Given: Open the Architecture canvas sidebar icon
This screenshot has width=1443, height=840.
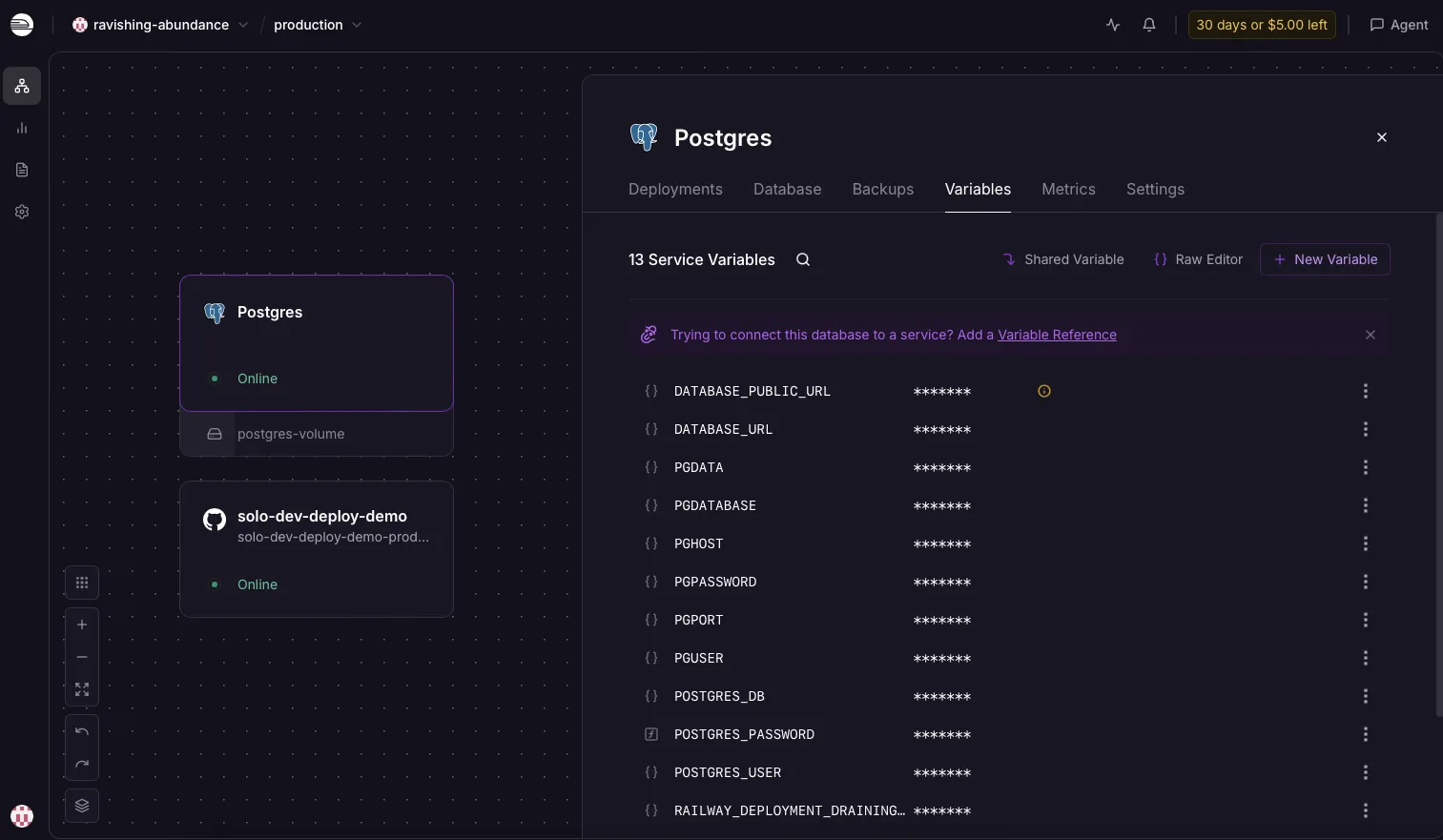Looking at the screenshot, I should 22,86.
